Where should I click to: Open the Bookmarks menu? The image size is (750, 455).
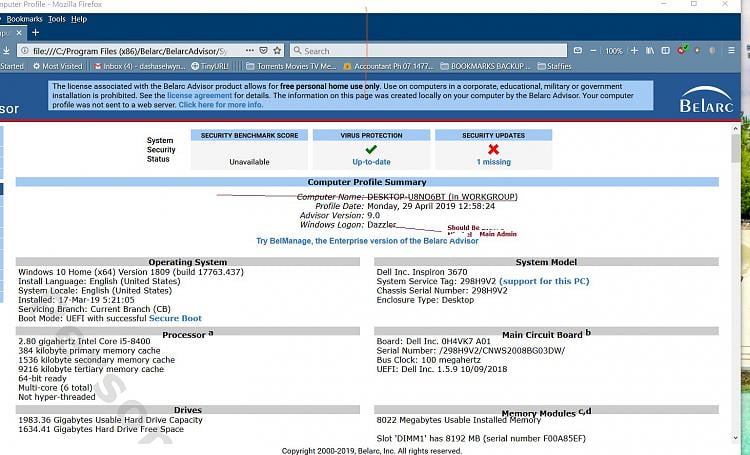[24, 19]
